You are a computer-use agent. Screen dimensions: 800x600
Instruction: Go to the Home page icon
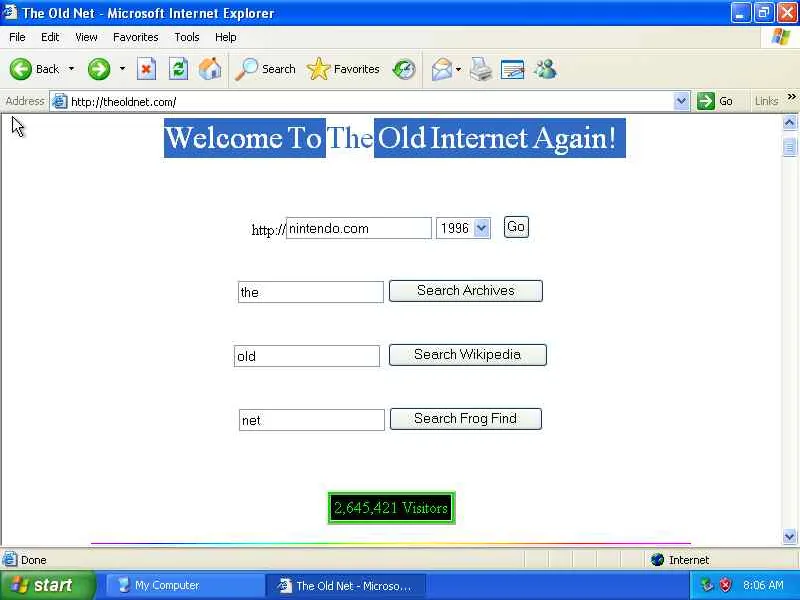[210, 69]
